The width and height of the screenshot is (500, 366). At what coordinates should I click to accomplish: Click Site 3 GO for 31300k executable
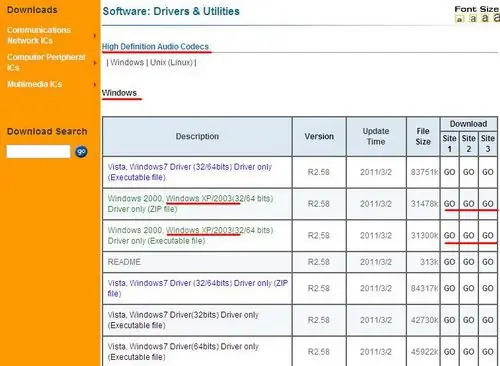(x=488, y=235)
